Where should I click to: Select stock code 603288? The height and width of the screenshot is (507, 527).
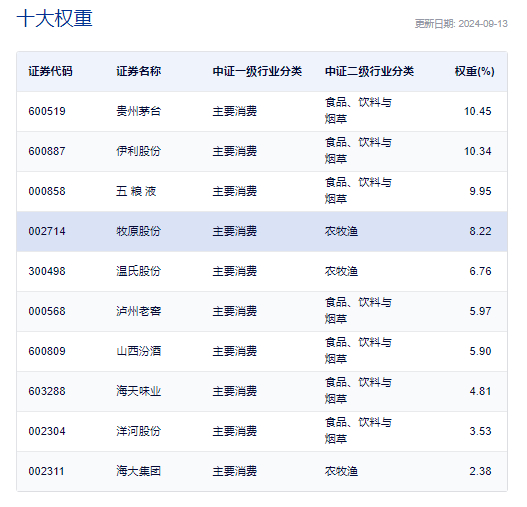(x=47, y=391)
